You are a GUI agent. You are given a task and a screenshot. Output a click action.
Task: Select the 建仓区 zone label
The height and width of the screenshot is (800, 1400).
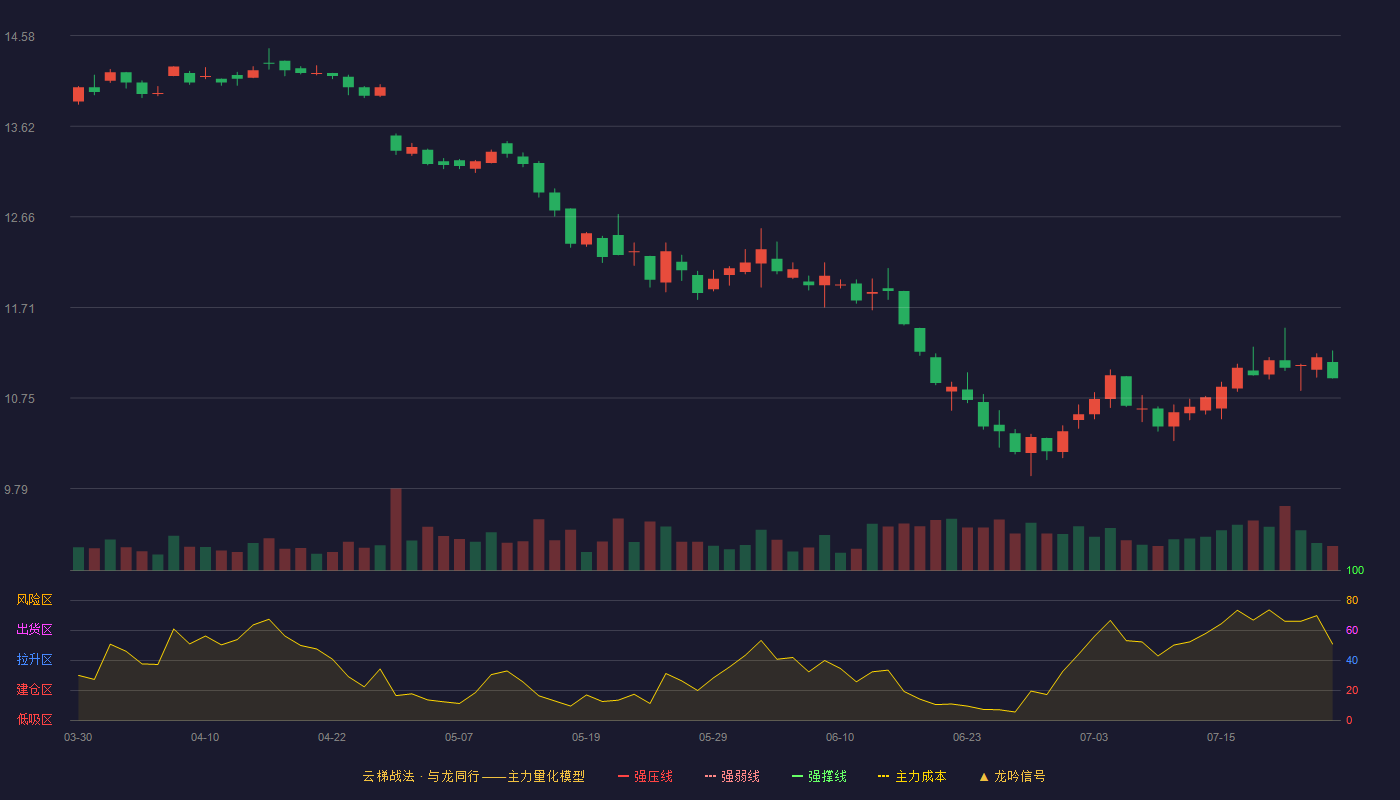(x=34, y=690)
